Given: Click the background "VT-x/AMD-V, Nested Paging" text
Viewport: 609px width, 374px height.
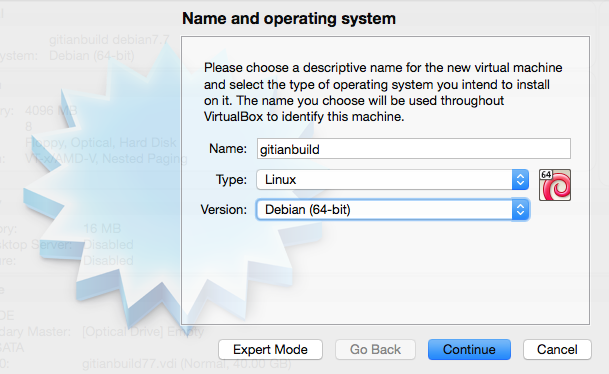Looking at the screenshot, I should [x=106, y=158].
